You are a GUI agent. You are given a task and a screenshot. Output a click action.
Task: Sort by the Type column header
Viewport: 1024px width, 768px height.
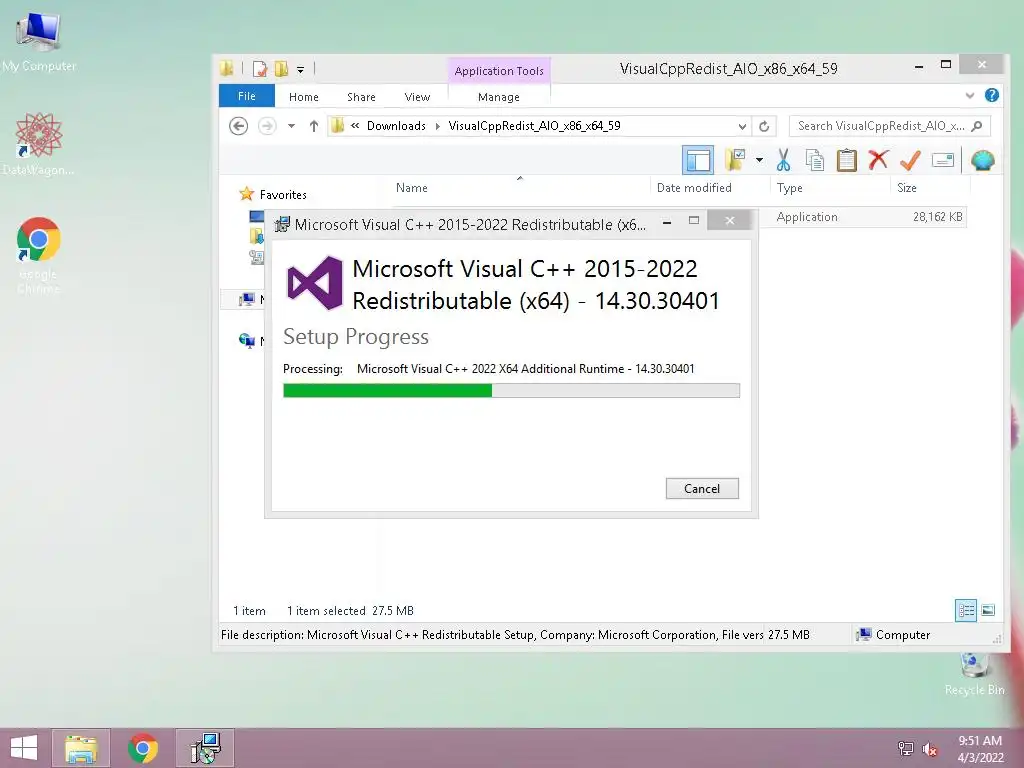pyautogui.click(x=790, y=187)
